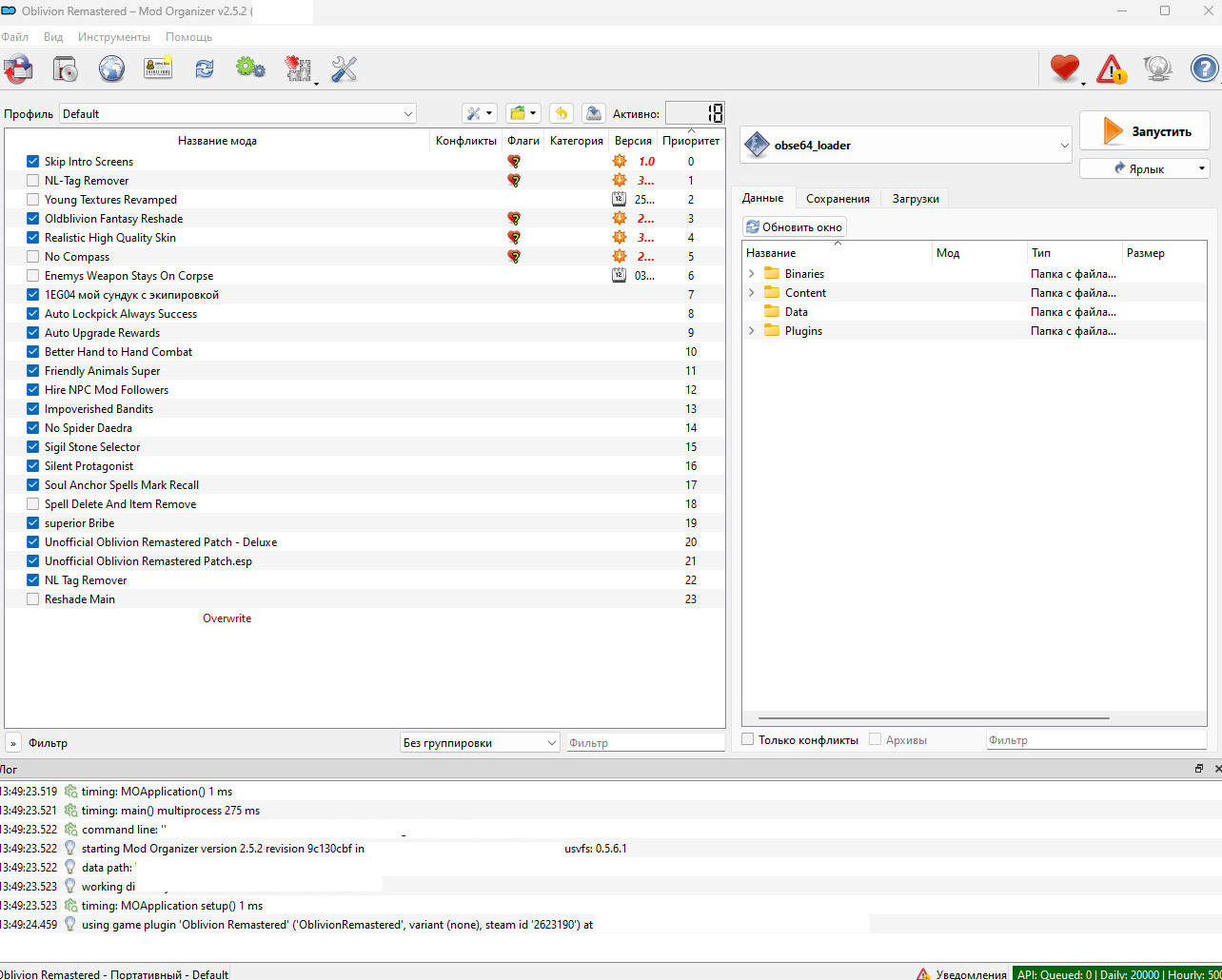Expand the Content folder
This screenshot has height=980, width=1222.
coord(752,293)
